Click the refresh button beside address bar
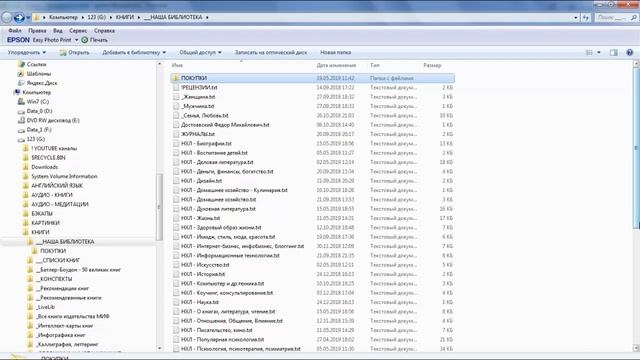The width and height of the screenshot is (640, 360). coord(586,18)
